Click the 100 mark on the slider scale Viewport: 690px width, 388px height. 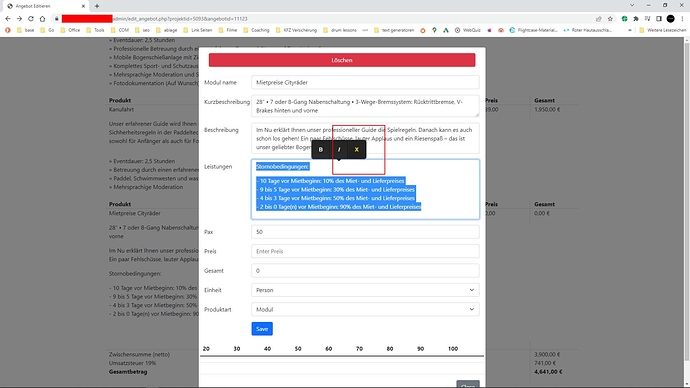coord(453,348)
